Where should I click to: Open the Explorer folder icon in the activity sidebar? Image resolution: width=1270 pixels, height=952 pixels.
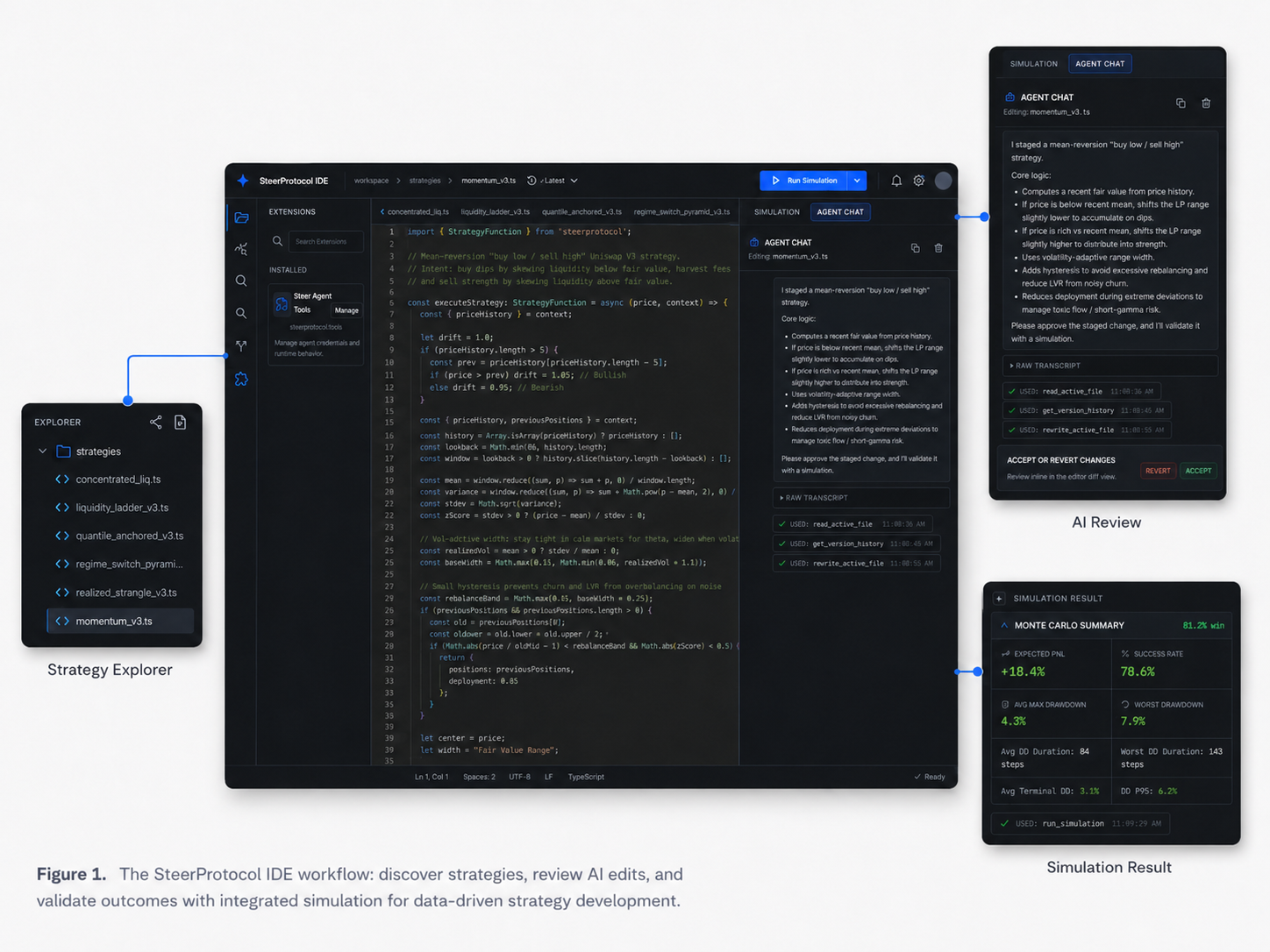tap(241, 217)
